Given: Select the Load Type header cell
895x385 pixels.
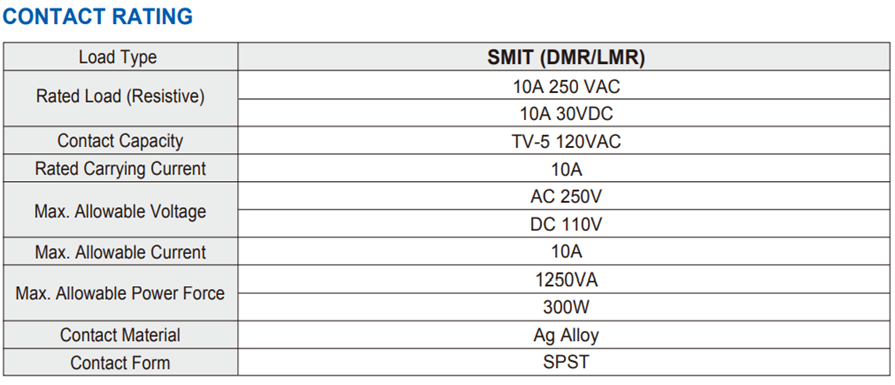Looking at the screenshot, I should (120, 57).
